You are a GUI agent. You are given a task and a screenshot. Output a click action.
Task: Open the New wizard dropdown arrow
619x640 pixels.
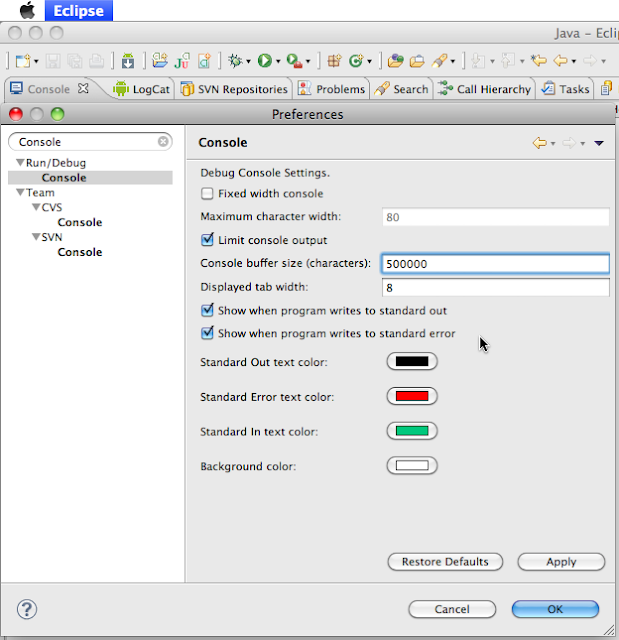pos(36,62)
